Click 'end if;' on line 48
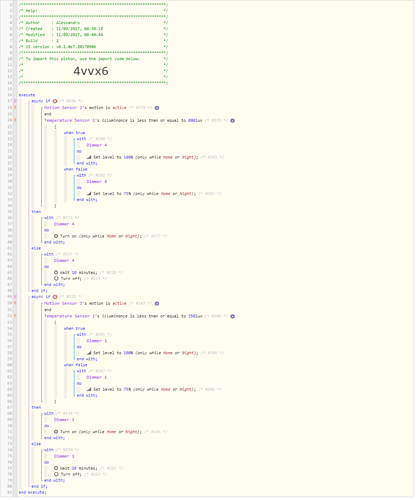This screenshot has height=500, width=416. (40, 291)
